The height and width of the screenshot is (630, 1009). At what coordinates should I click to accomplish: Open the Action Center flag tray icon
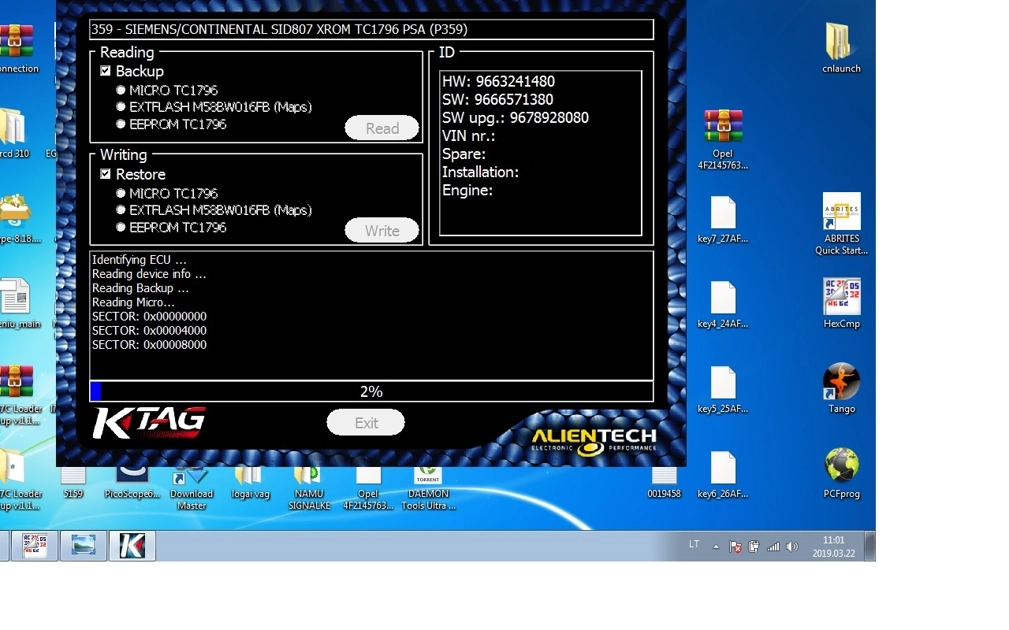coord(735,546)
